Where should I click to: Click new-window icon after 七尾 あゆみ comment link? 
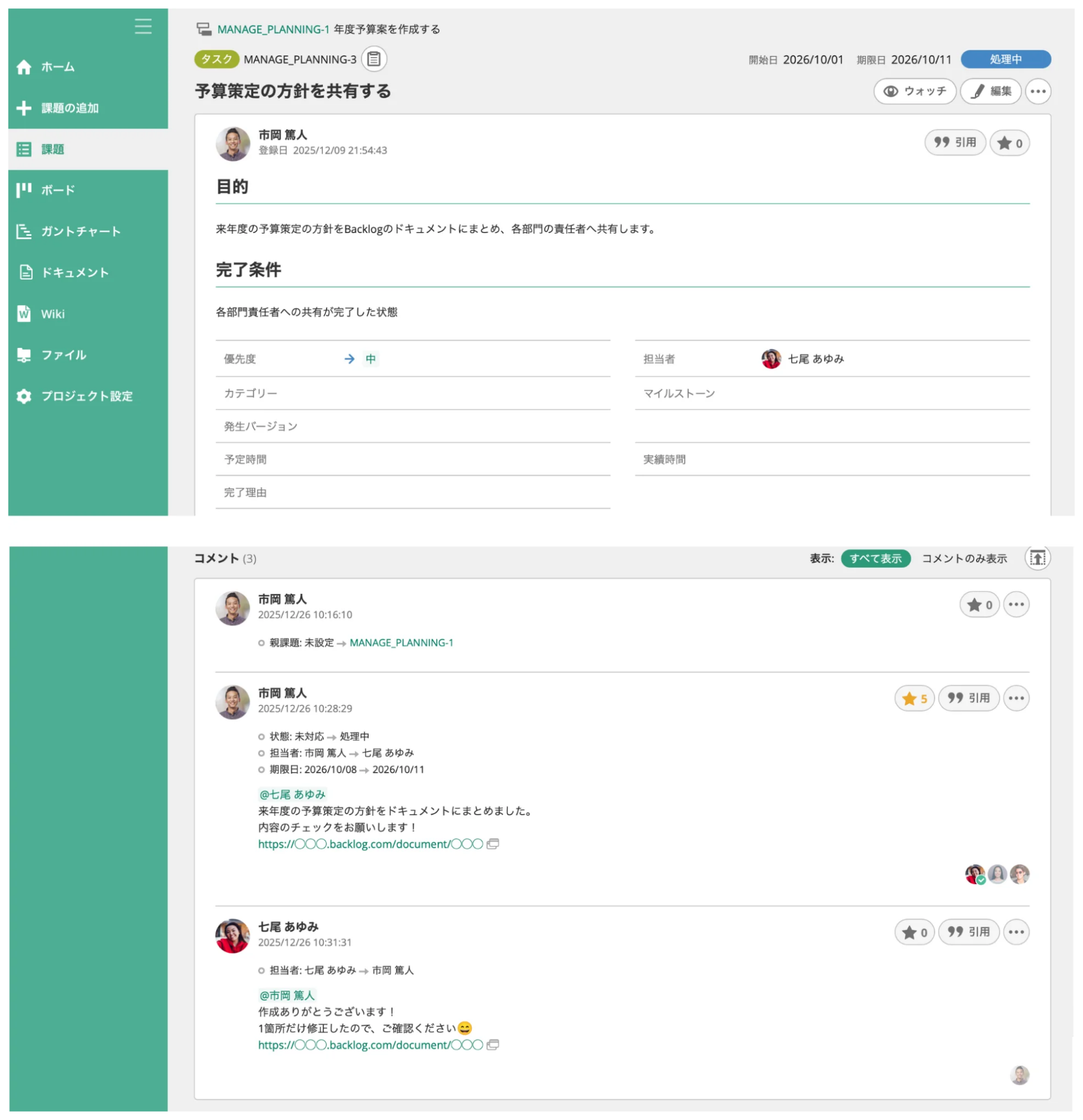click(492, 1045)
